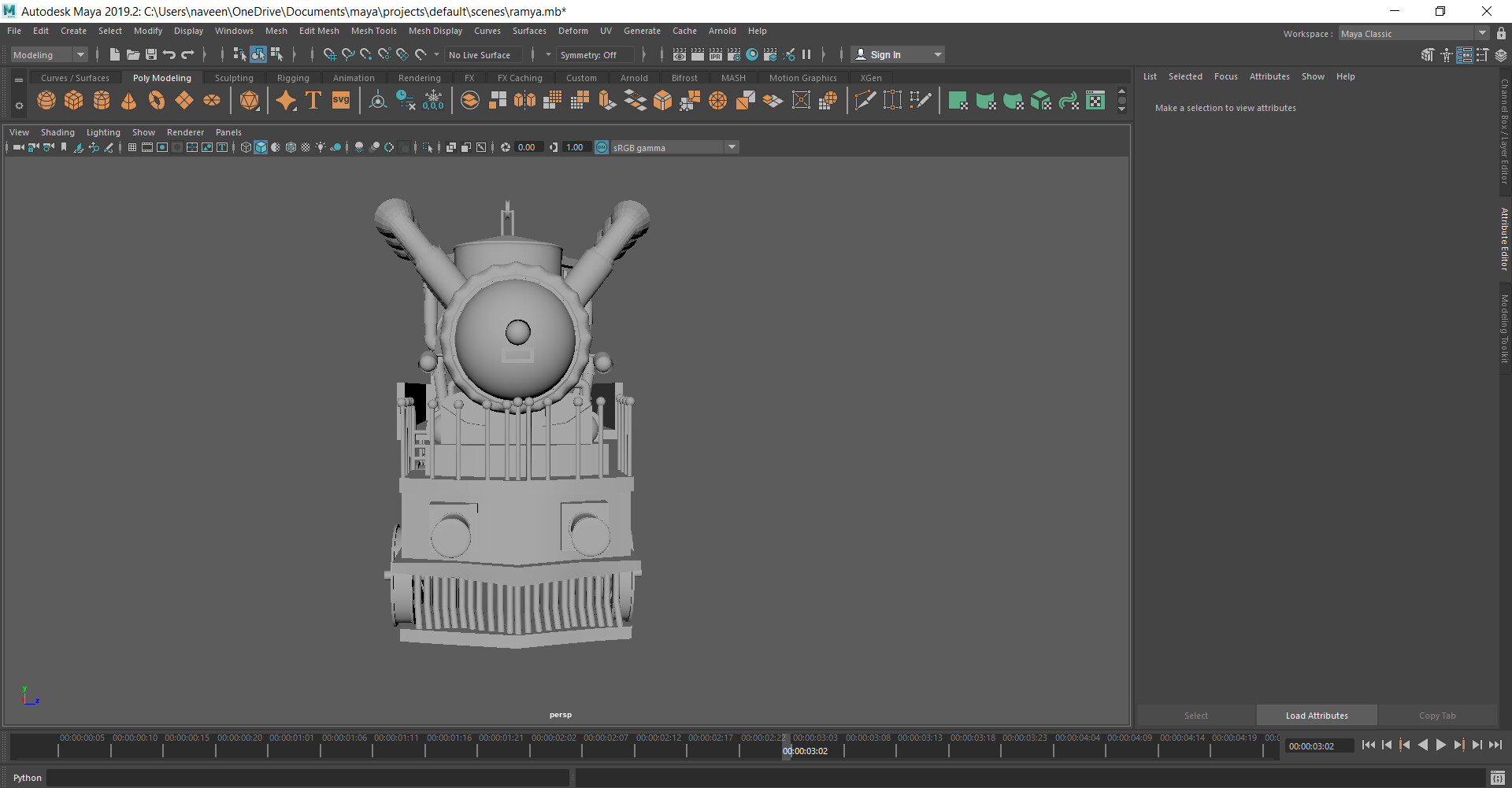Image resolution: width=1512 pixels, height=788 pixels.
Task: Pause viewport updates with the pause icon
Action: (x=806, y=54)
